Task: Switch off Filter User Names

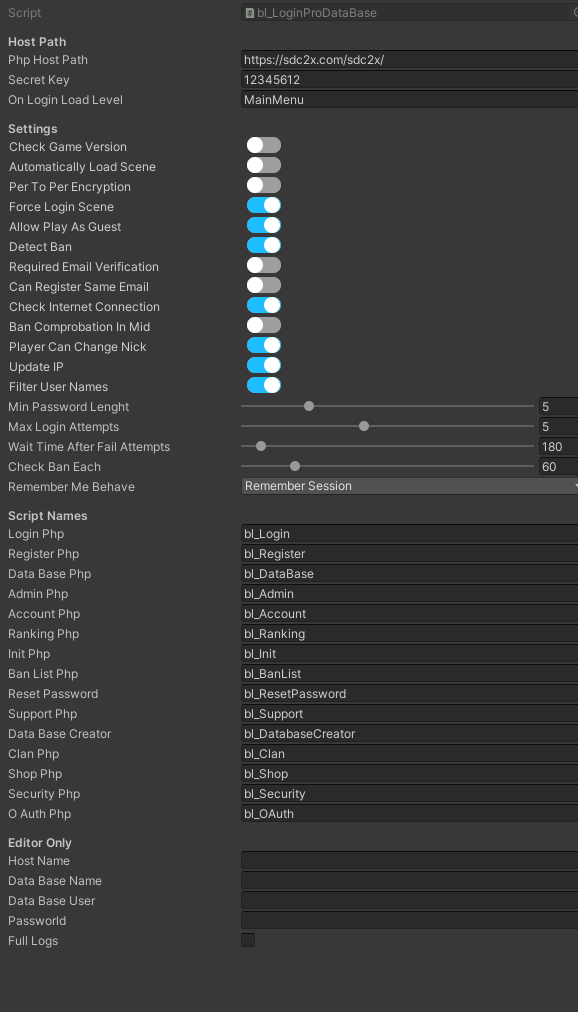Action: coord(264,385)
